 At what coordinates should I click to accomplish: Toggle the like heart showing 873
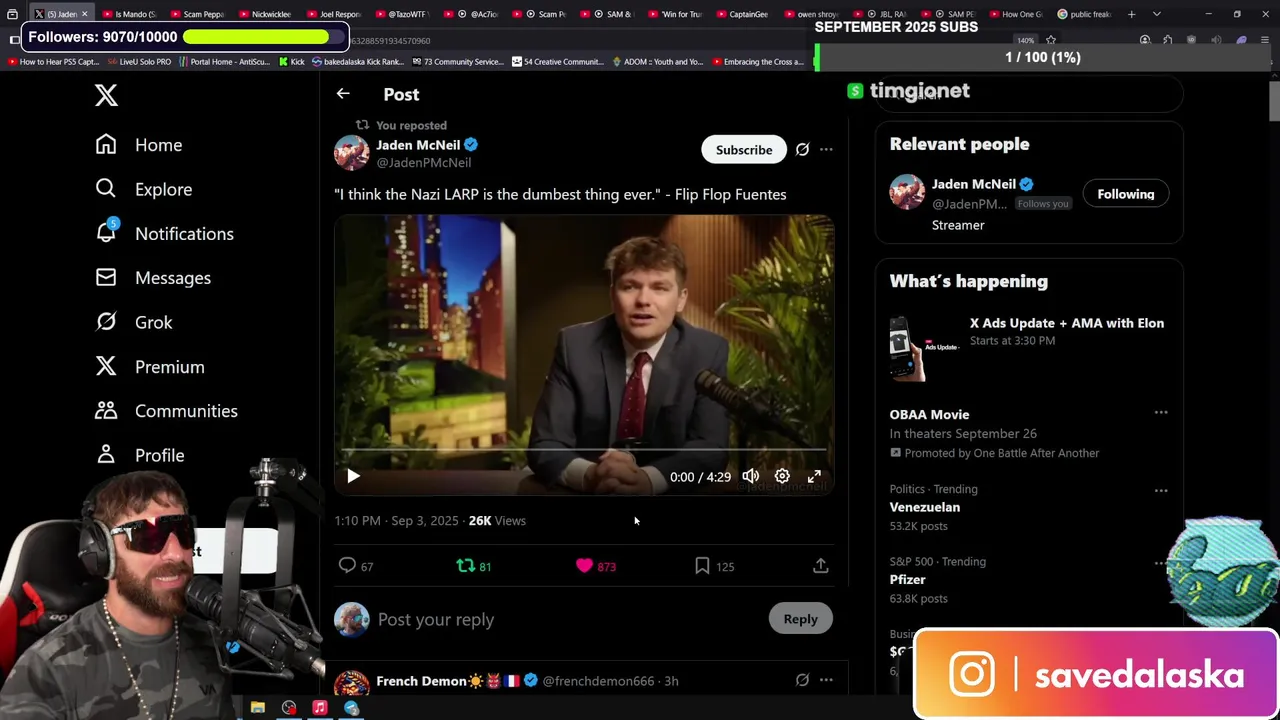(x=596, y=566)
